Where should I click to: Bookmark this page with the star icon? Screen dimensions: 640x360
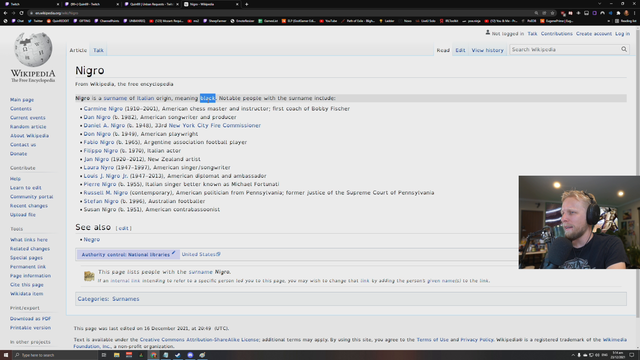pos(552,13)
